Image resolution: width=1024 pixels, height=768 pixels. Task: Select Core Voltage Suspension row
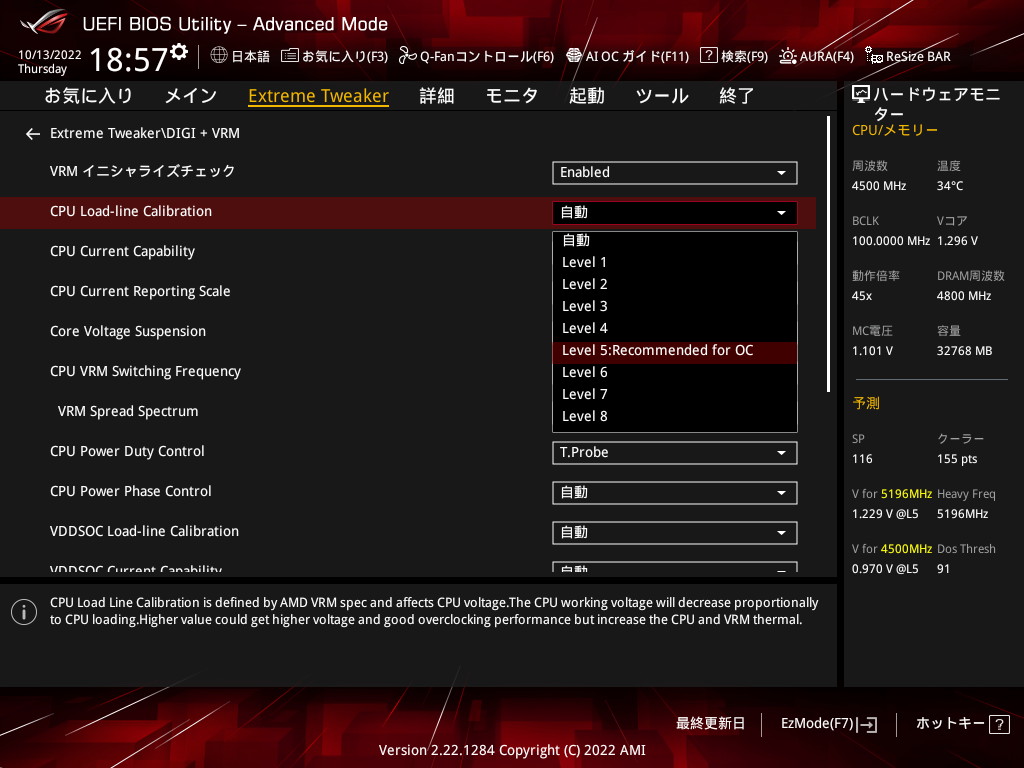click(127, 331)
